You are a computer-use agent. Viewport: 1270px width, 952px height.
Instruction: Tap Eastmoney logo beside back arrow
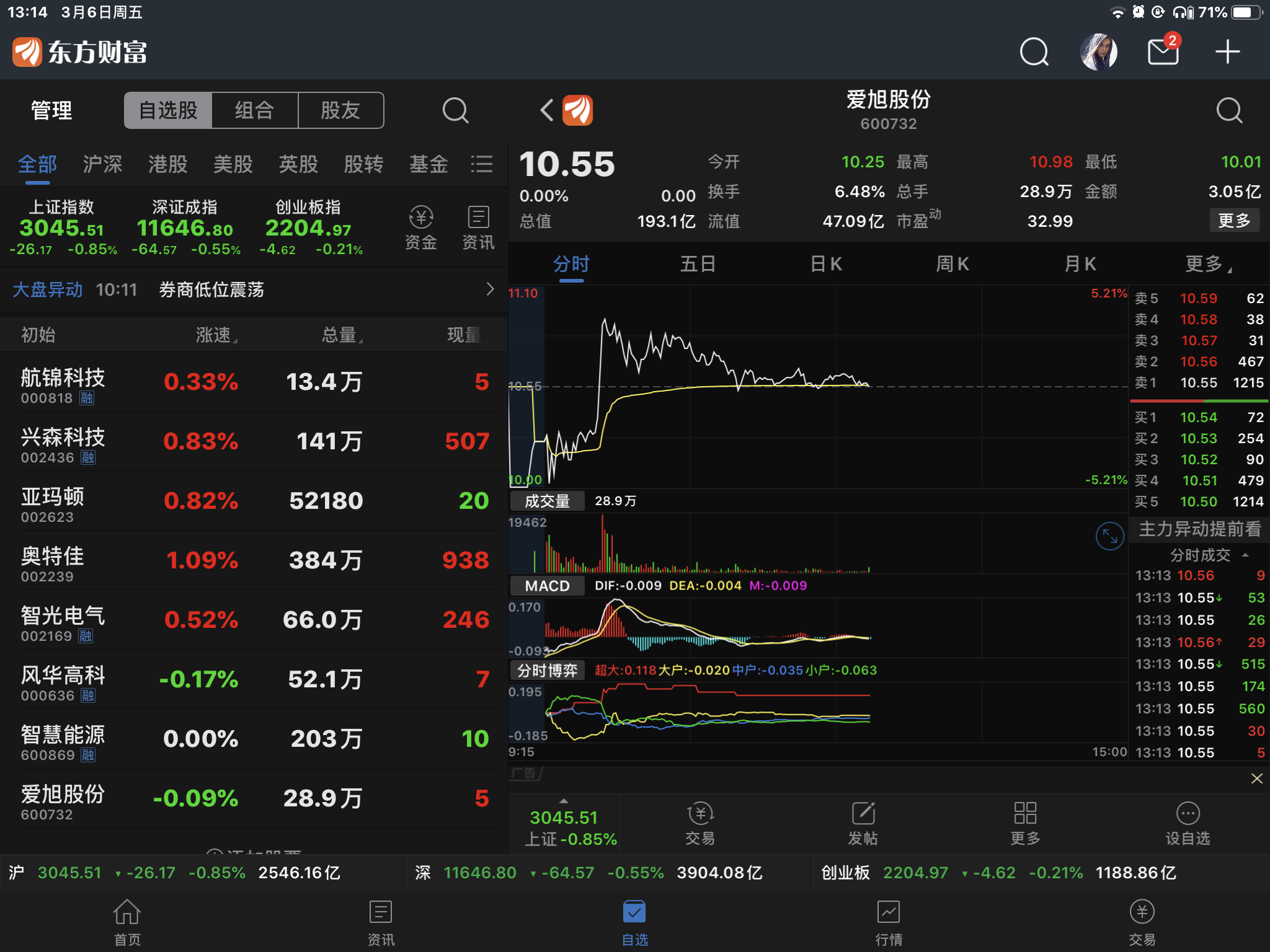578,110
